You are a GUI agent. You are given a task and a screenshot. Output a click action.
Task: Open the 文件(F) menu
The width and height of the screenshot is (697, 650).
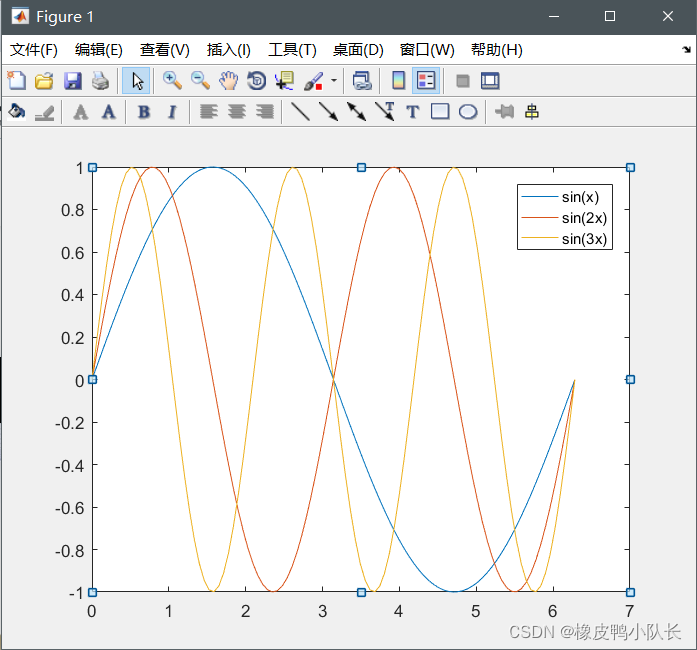pos(34,50)
